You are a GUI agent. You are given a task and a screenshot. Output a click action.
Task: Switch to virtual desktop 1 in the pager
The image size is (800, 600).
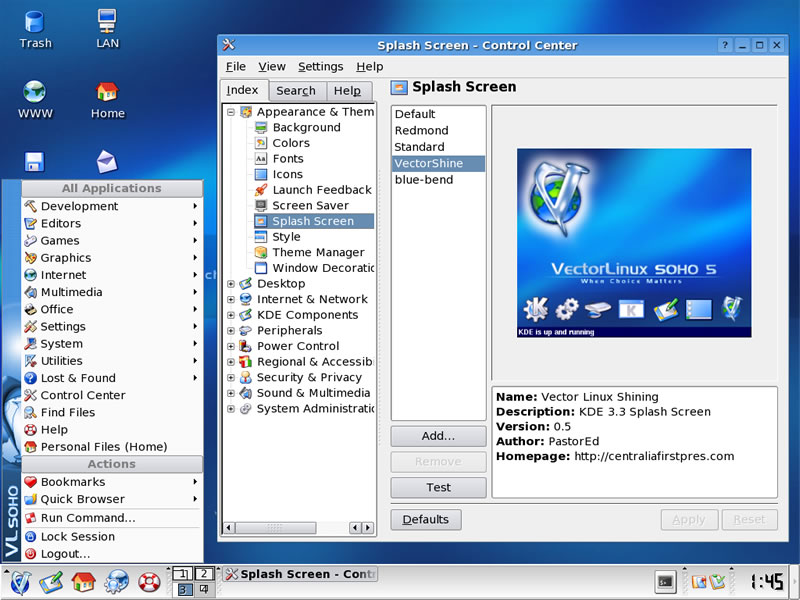coord(183,573)
